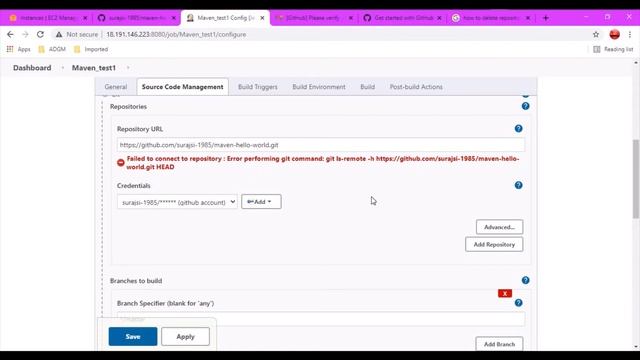Viewport: 640px width, 360px height.
Task: Close the surajsi-1985 maven GitHub tab
Action: coord(173,18)
